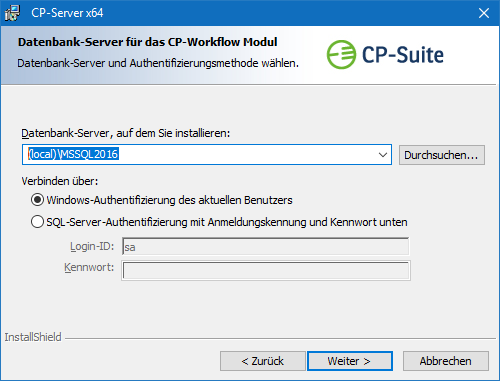The width and height of the screenshot is (500, 381).
Task: Click the InstallShield label
Action: (x=33, y=337)
